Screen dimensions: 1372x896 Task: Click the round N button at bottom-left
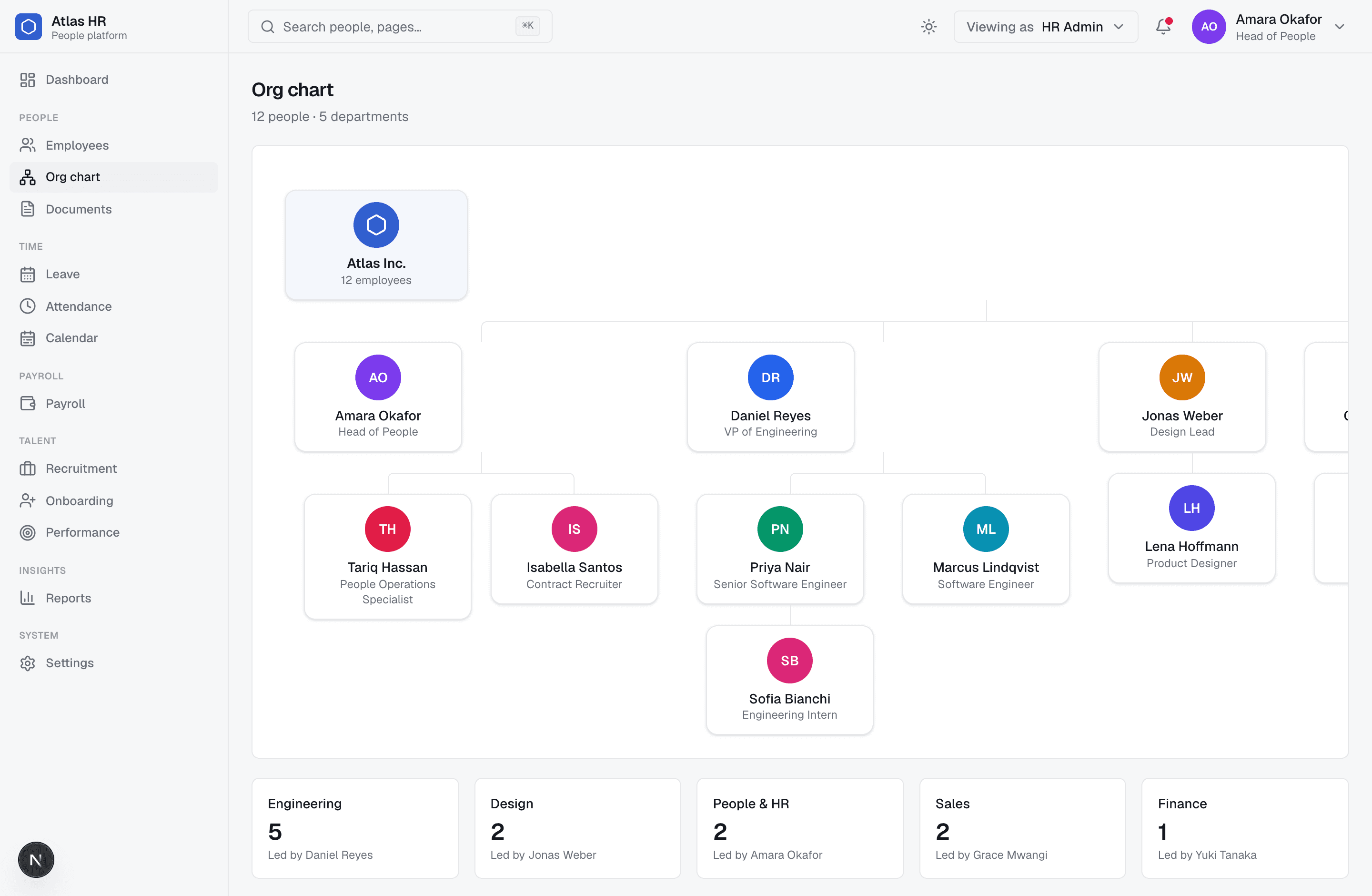pos(36,860)
